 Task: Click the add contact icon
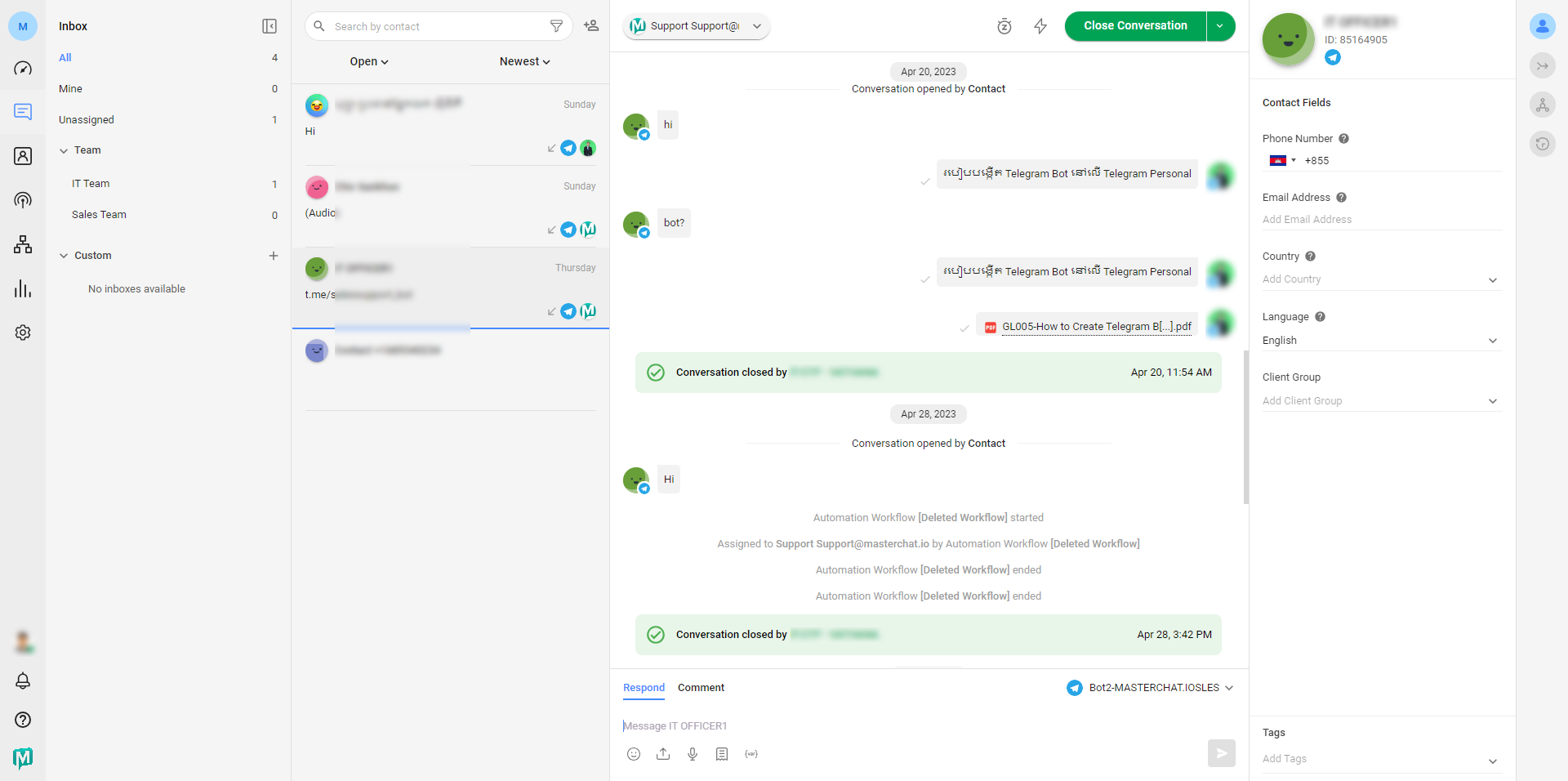tap(591, 26)
